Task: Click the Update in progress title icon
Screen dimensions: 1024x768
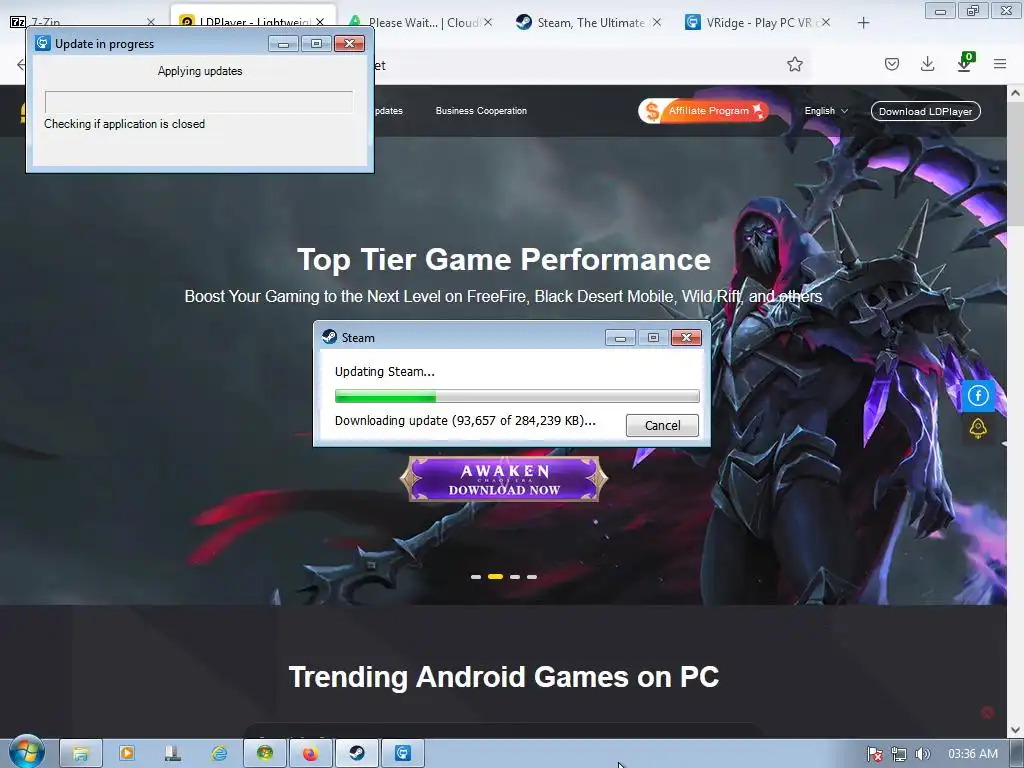Action: tap(42, 43)
